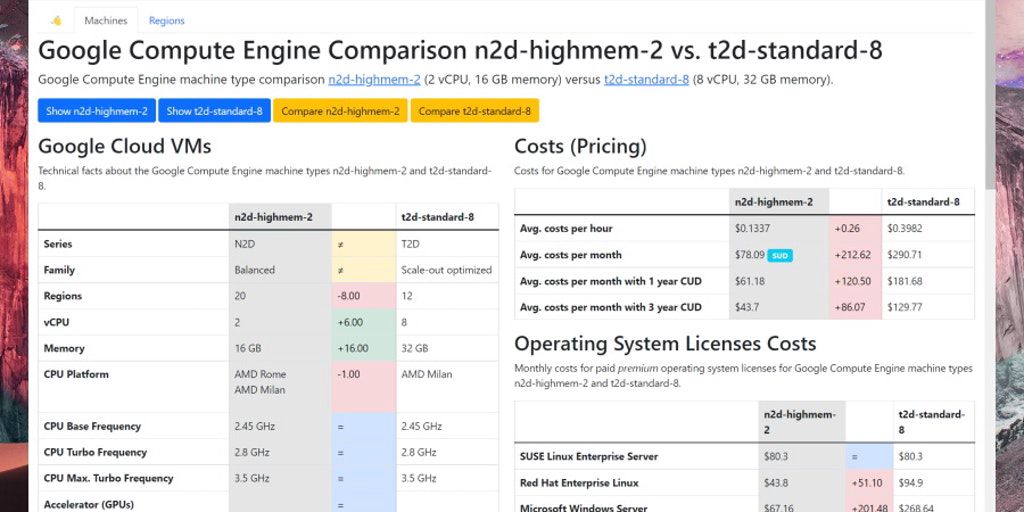Image resolution: width=1024 pixels, height=512 pixels.
Task: Follow the n2d-highmem-2 link in the description
Action: [x=374, y=80]
